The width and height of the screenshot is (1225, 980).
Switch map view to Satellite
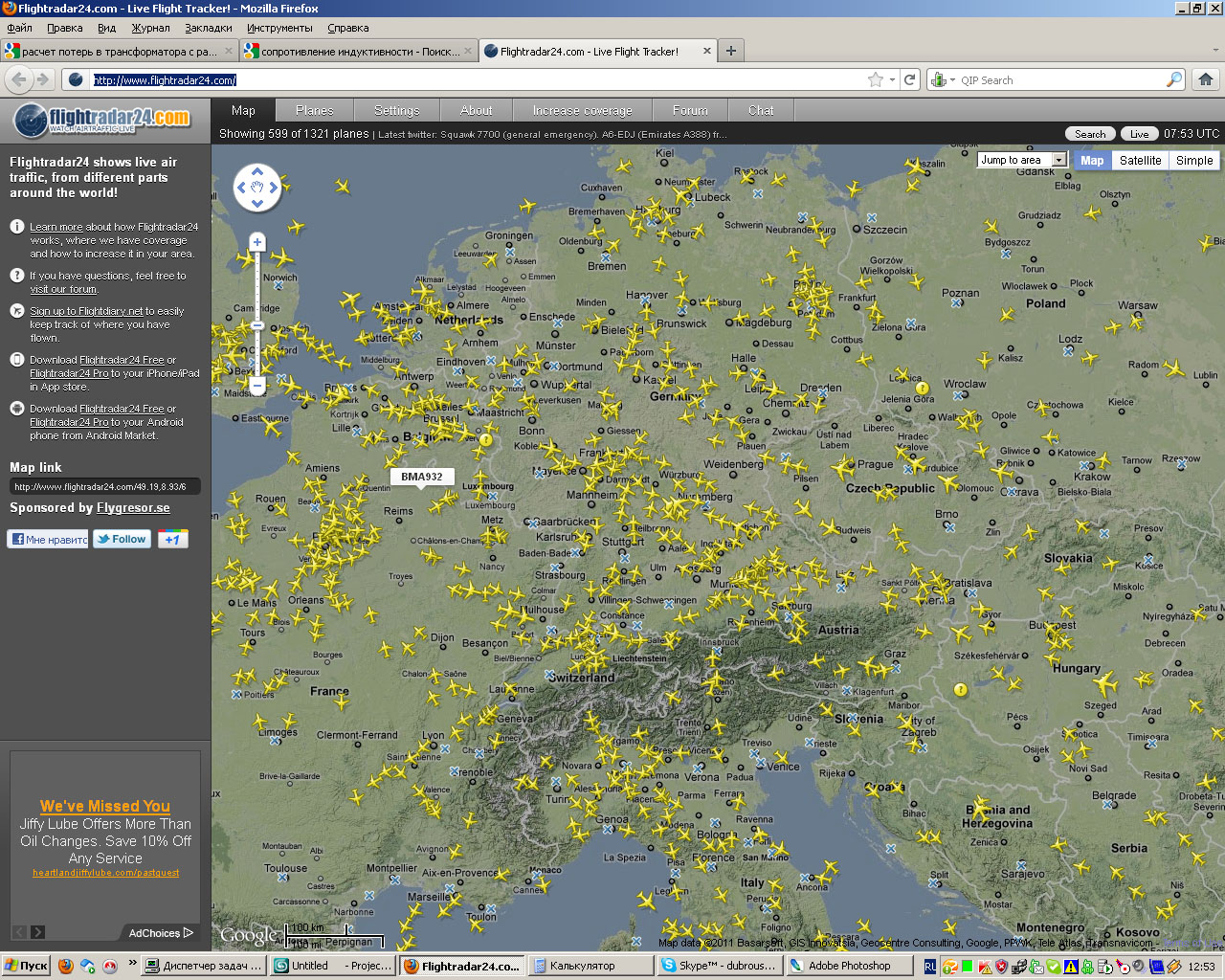1140,161
